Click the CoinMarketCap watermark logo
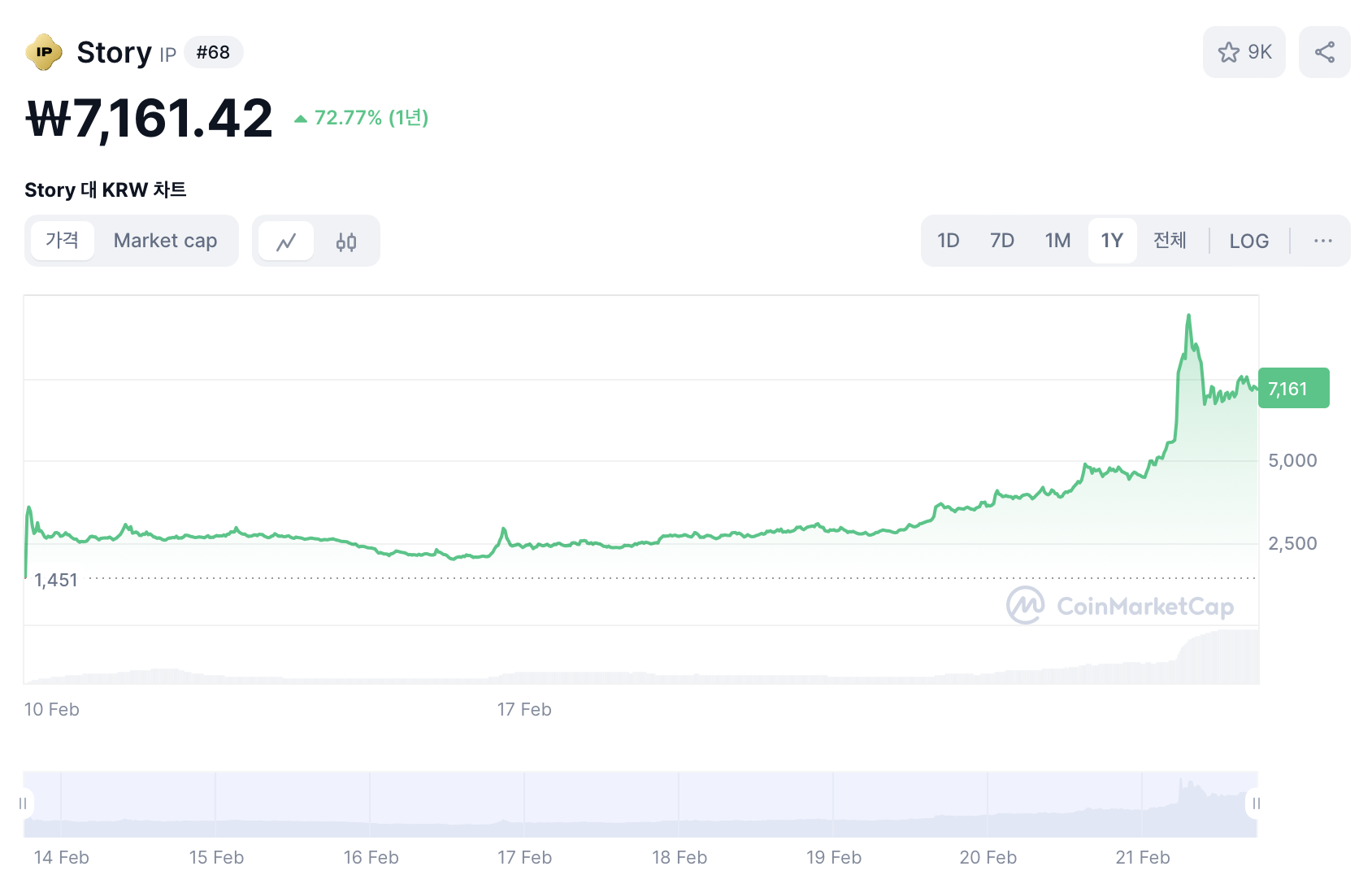The width and height of the screenshot is (1372, 888). click(1120, 606)
